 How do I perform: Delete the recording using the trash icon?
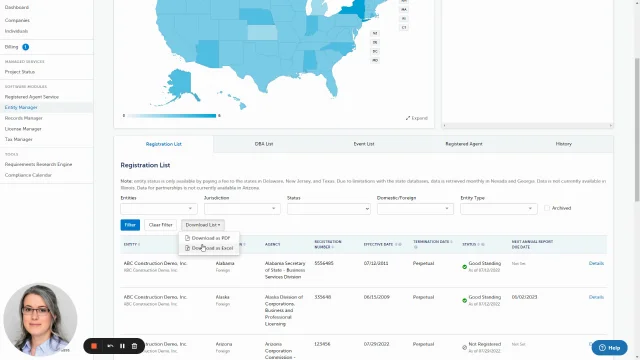pyautogui.click(x=134, y=346)
